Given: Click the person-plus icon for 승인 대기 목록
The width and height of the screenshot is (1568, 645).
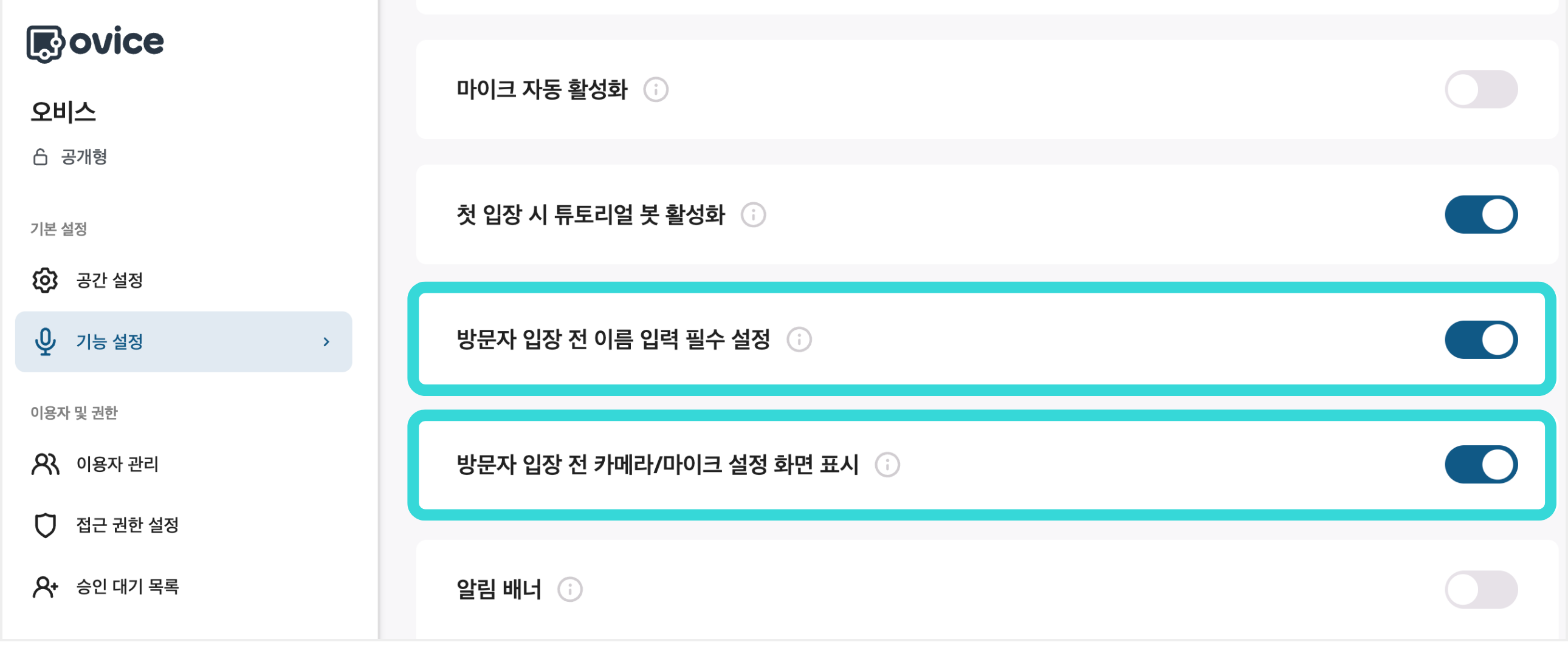Looking at the screenshot, I should coord(44,587).
